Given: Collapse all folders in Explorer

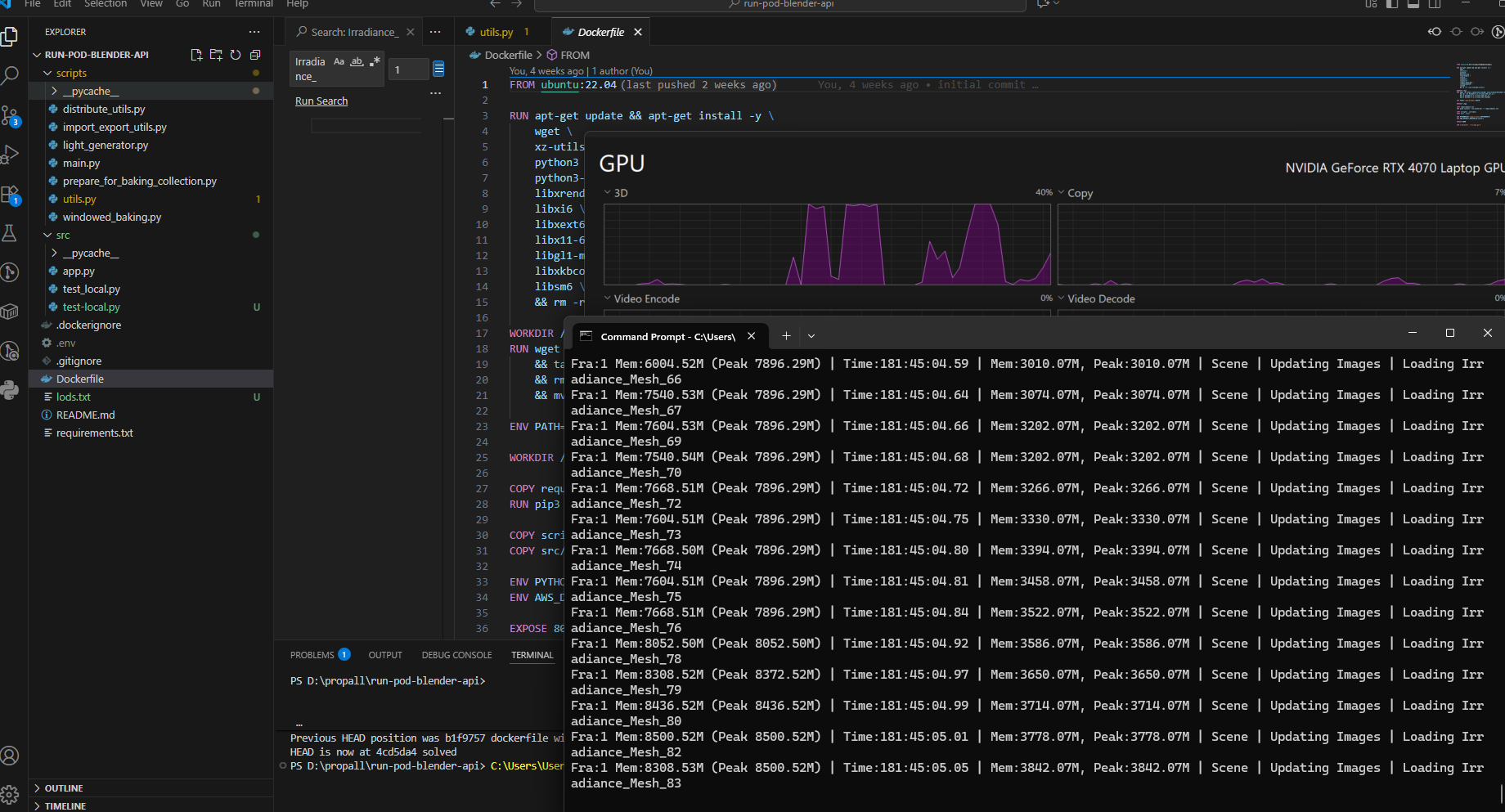Looking at the screenshot, I should [255, 55].
